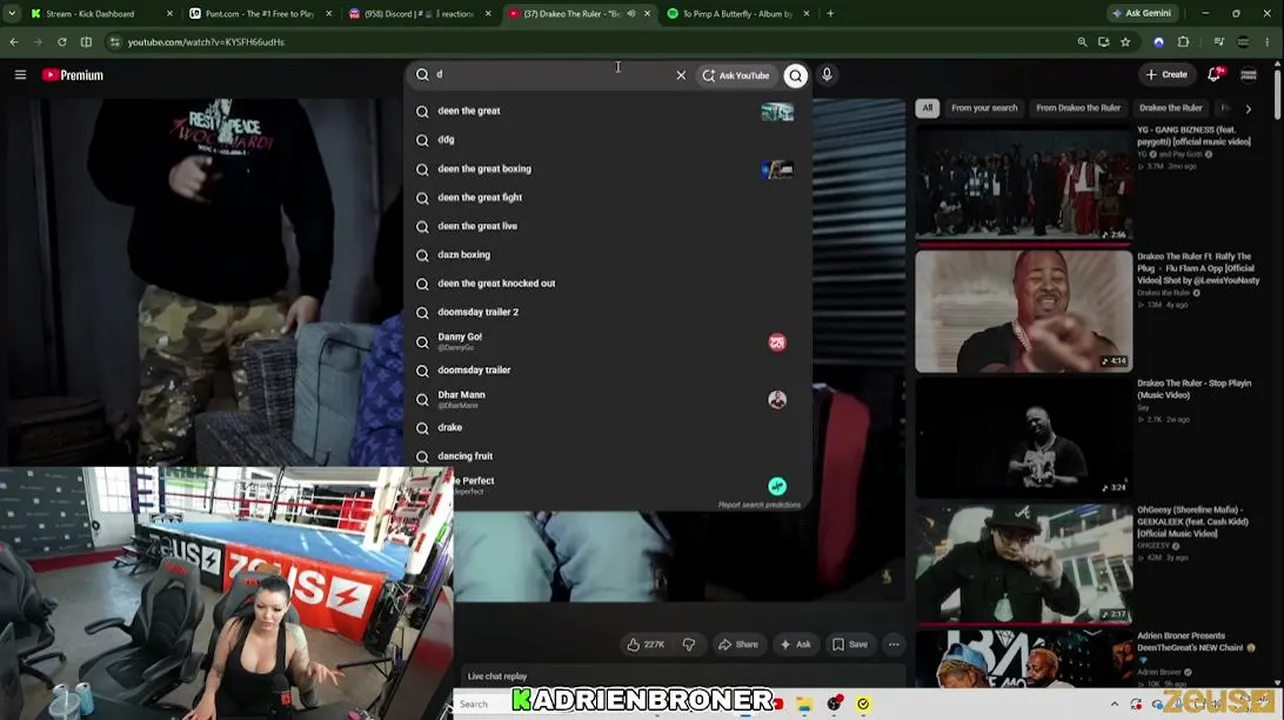Switch to the Discord browser tab
The width and height of the screenshot is (1284, 720).
click(419, 14)
